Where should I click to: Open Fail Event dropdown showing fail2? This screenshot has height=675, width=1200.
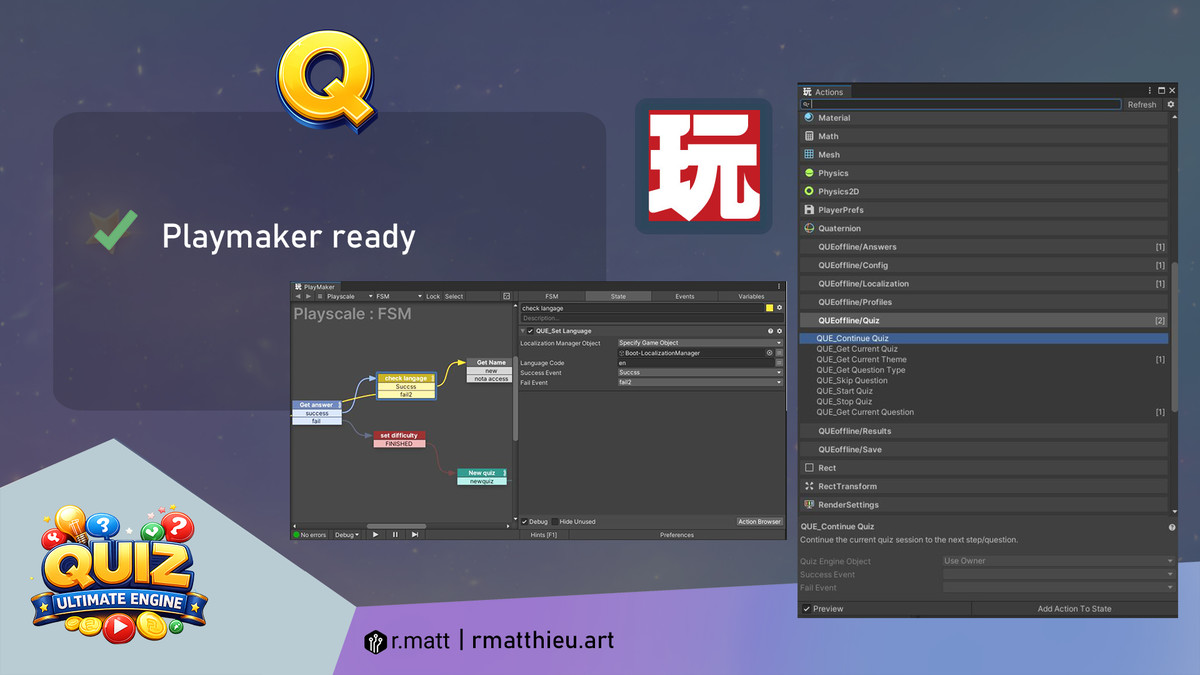700,382
